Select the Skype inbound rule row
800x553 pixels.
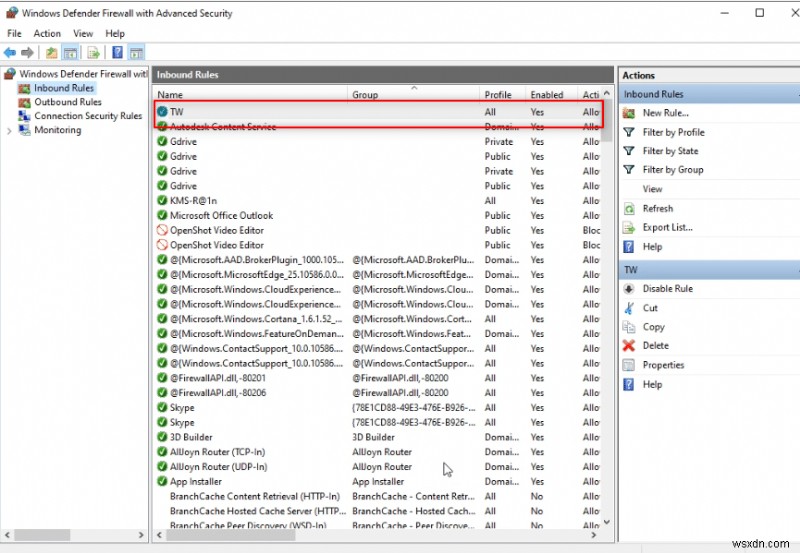pyautogui.click(x=182, y=408)
